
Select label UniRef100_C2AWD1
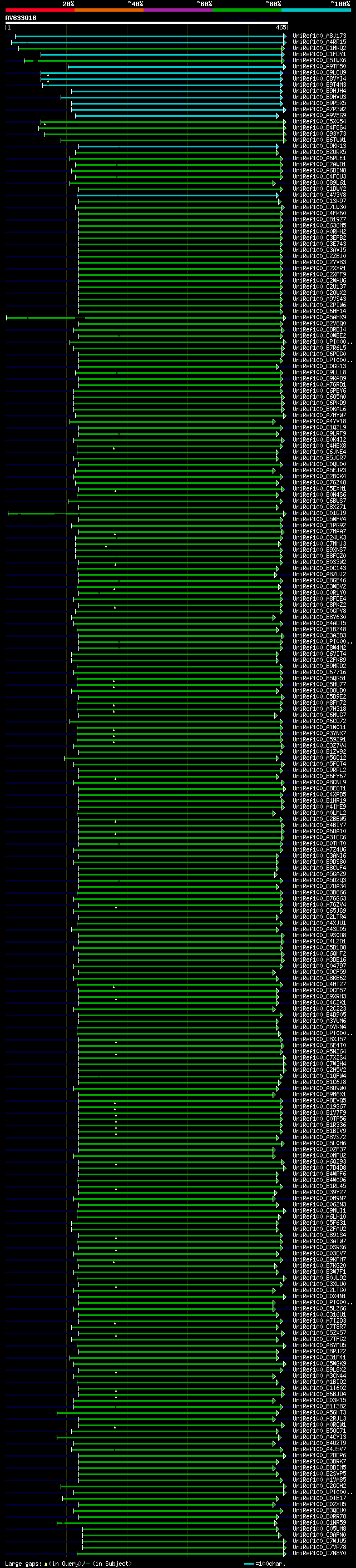point(319,164)
